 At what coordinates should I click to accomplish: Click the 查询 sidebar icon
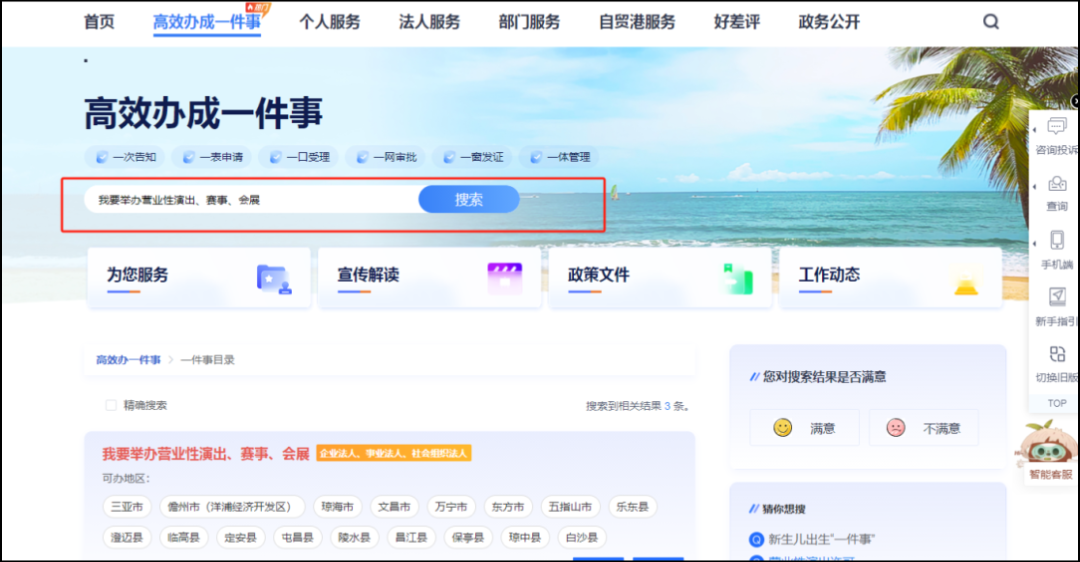tap(1057, 184)
